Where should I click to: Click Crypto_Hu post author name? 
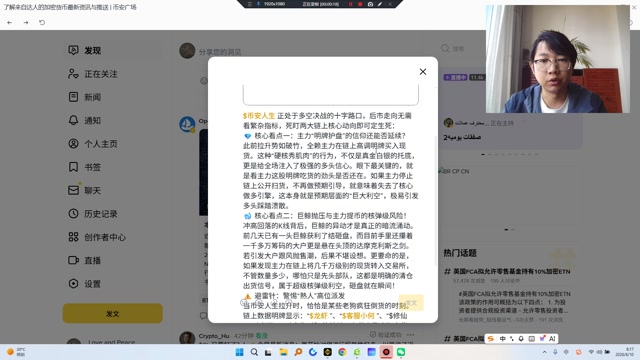coord(214,336)
